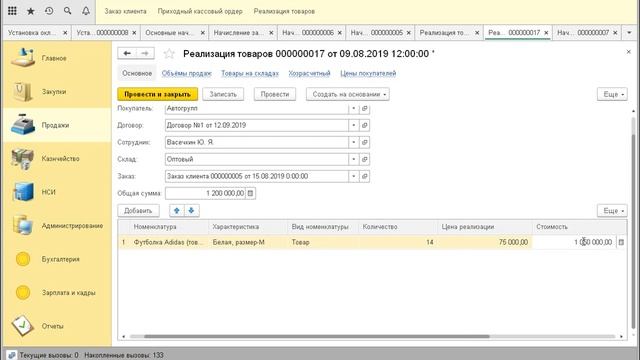The image size is (640, 360).
Task: Expand the Заказ dropdown
Action: 354,176
